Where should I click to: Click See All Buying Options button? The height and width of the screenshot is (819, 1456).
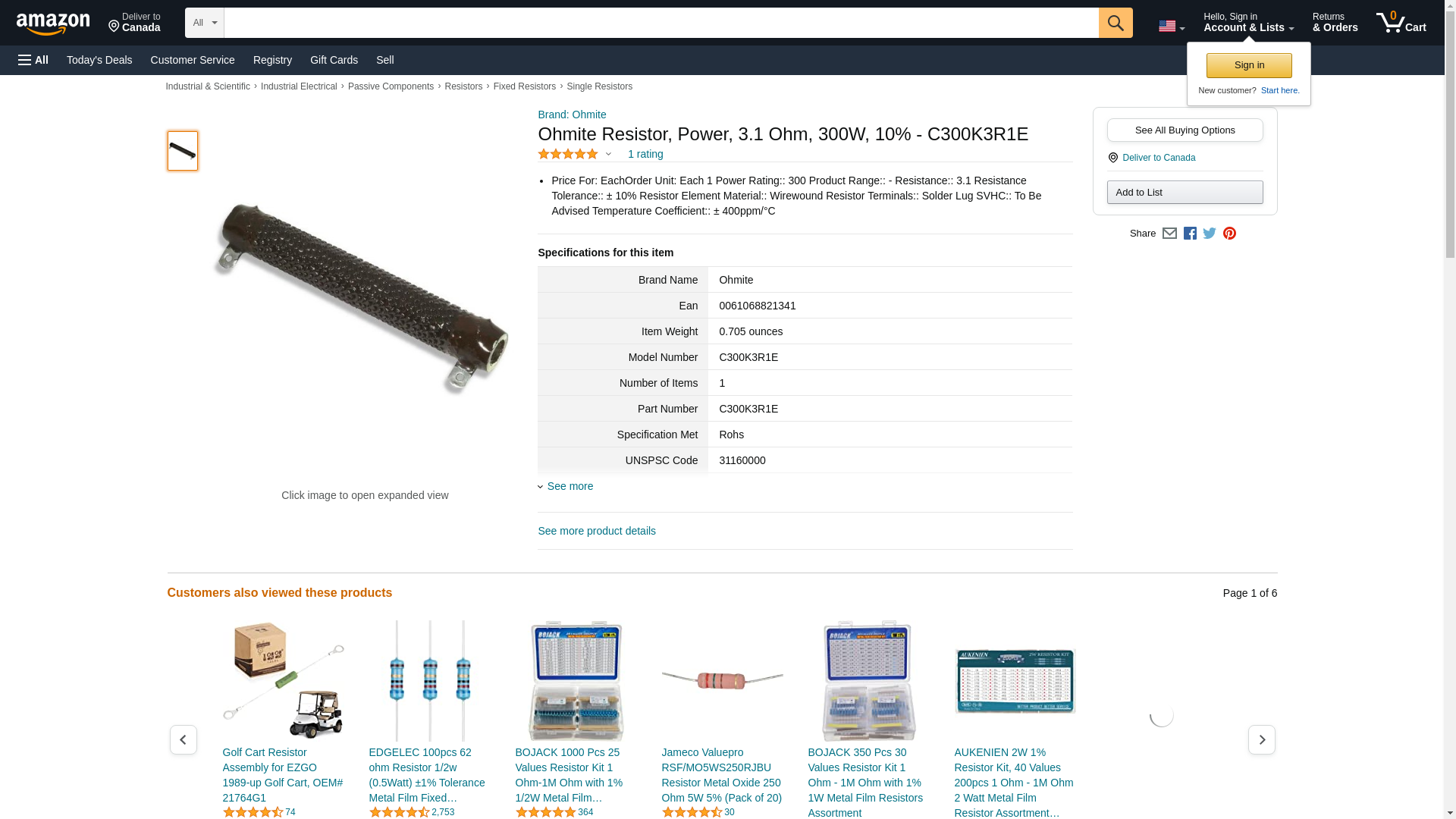click(x=1185, y=130)
